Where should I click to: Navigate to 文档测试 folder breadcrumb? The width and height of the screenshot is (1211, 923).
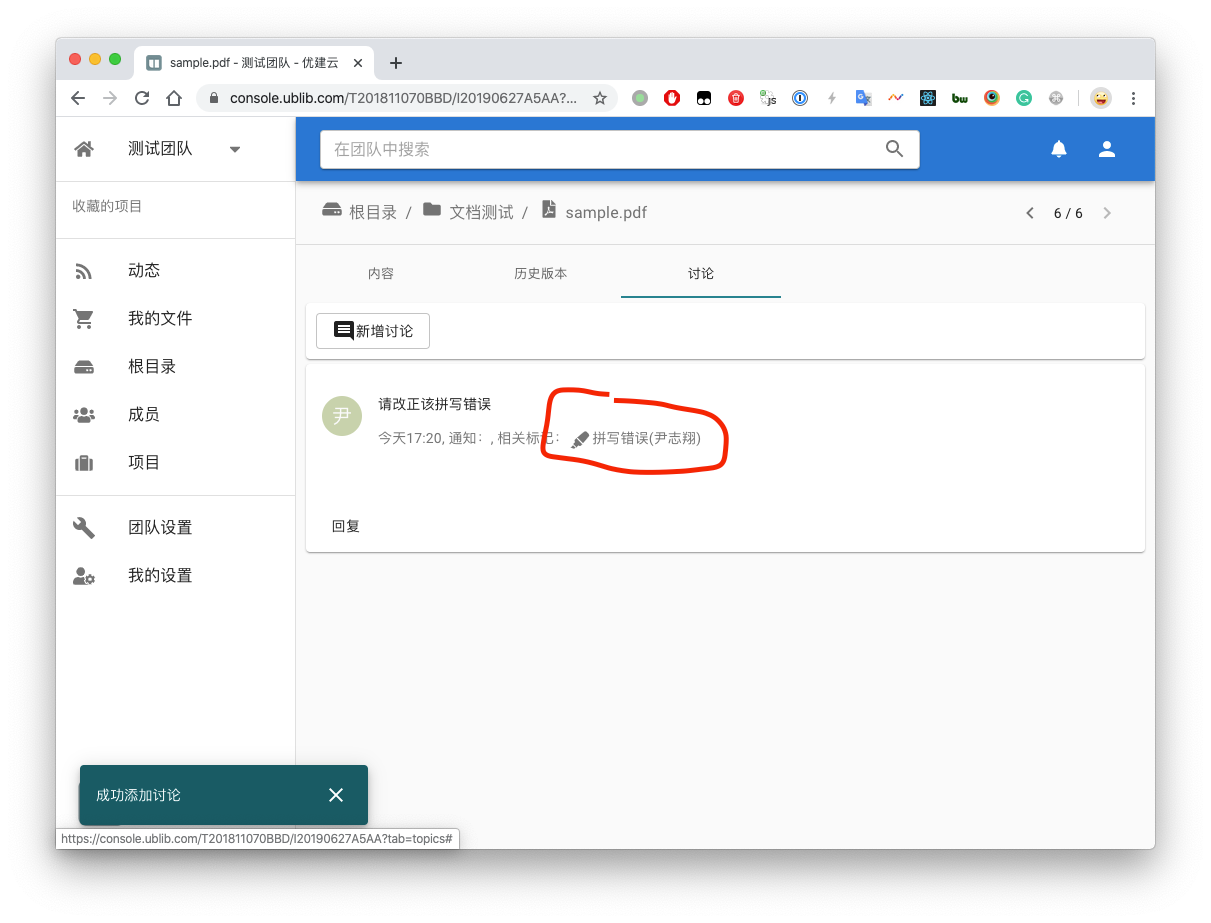[480, 212]
